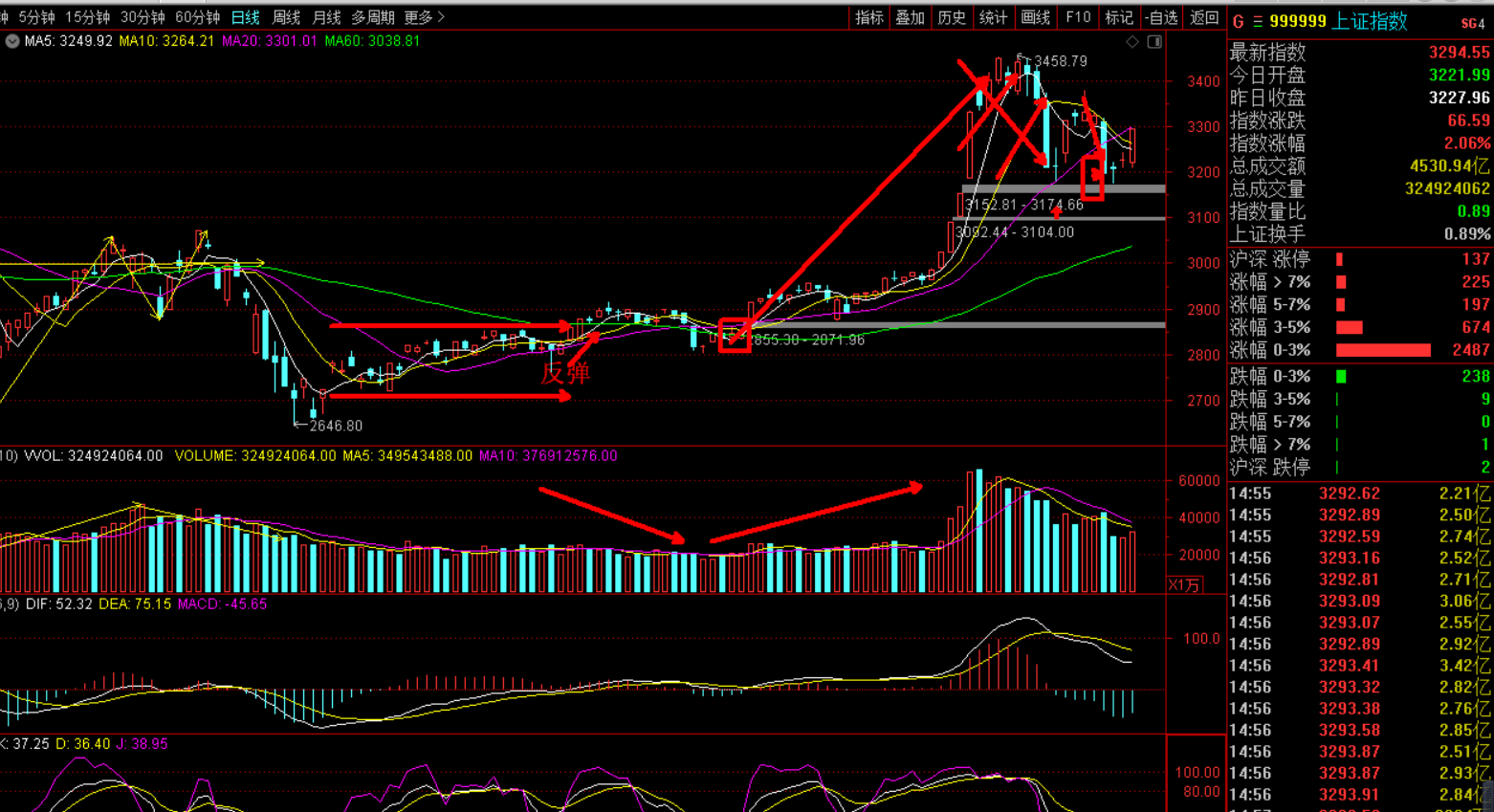Click the KDJ D: 36.40 label

(x=82, y=744)
